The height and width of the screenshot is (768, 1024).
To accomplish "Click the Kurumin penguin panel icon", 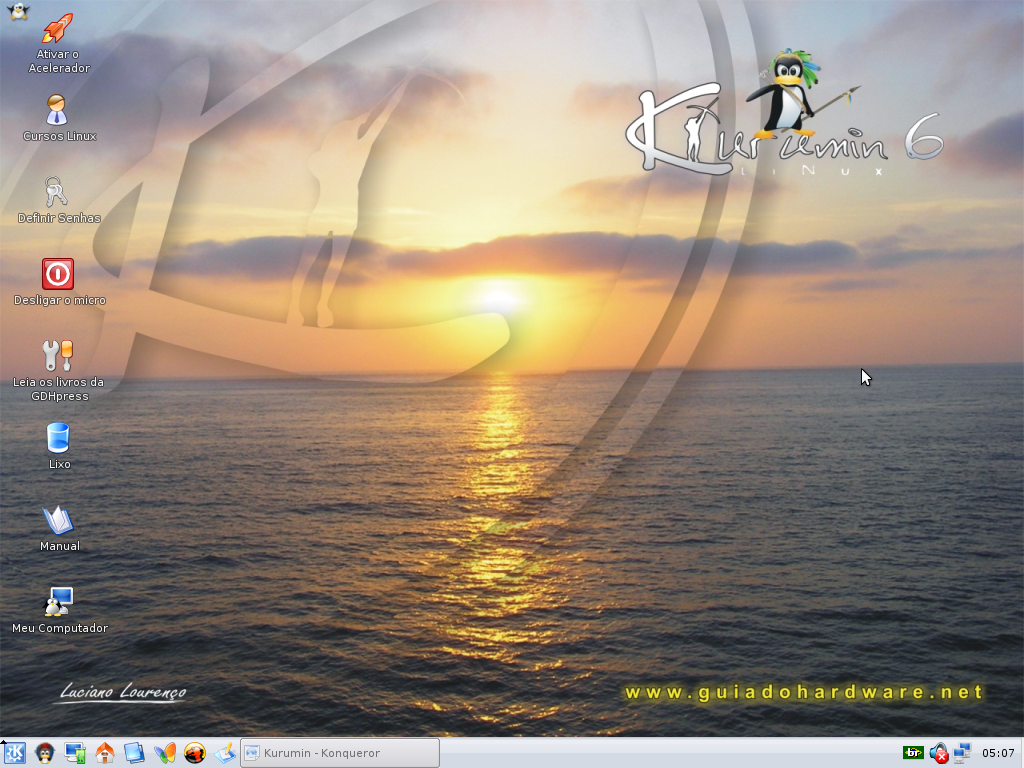I will [44, 754].
